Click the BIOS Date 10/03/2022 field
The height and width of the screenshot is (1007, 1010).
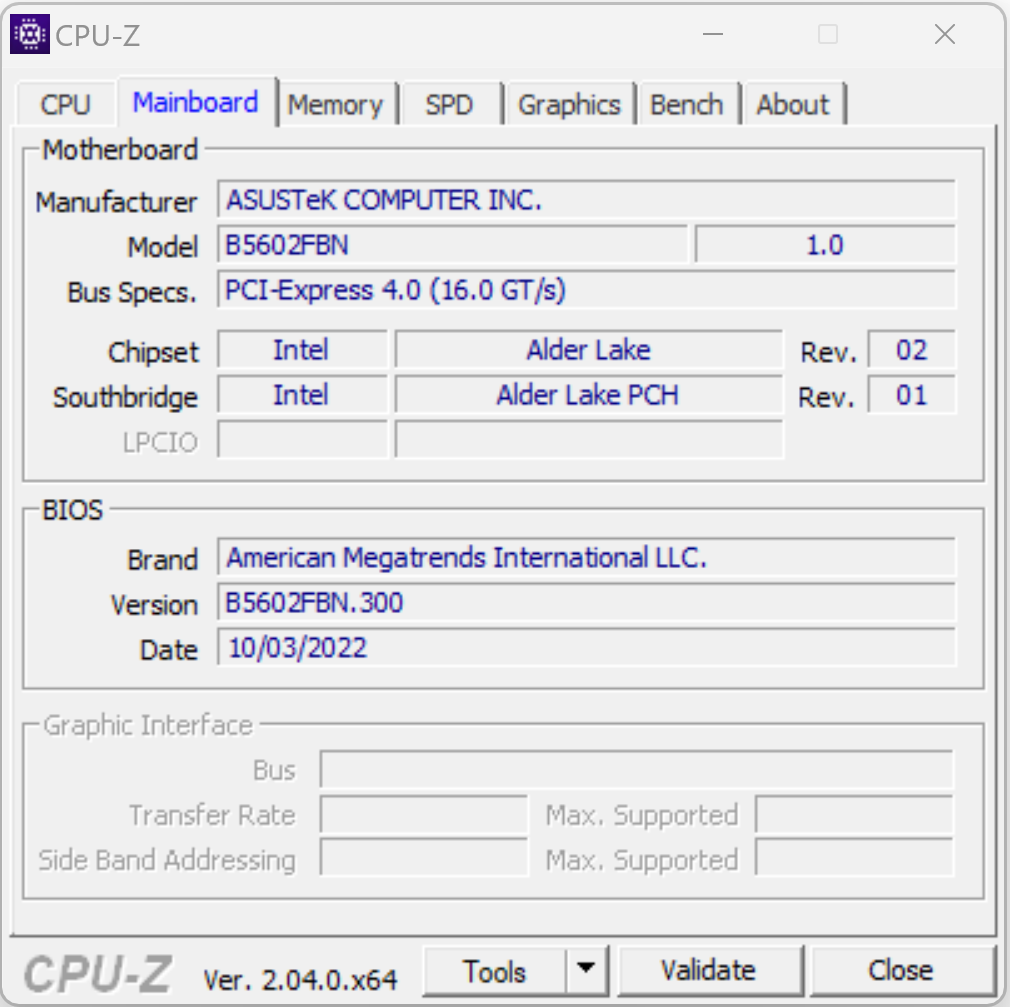[586, 647]
